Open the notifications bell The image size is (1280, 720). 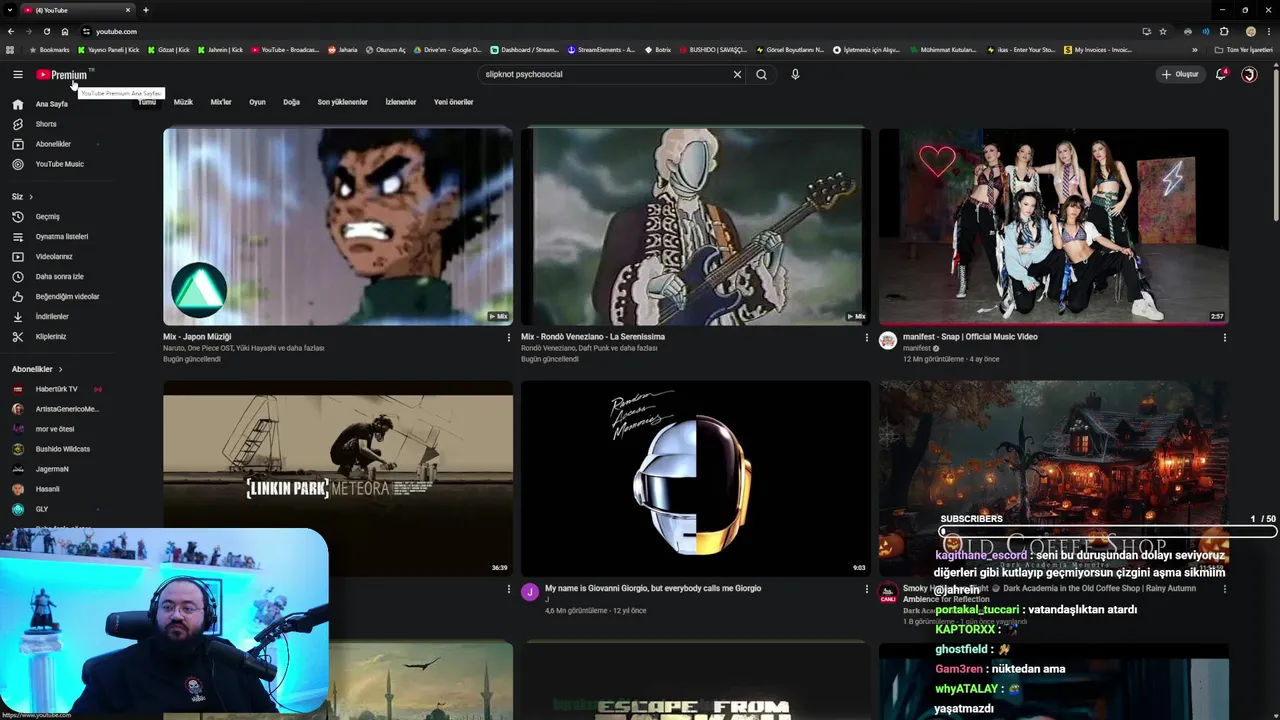1221,74
